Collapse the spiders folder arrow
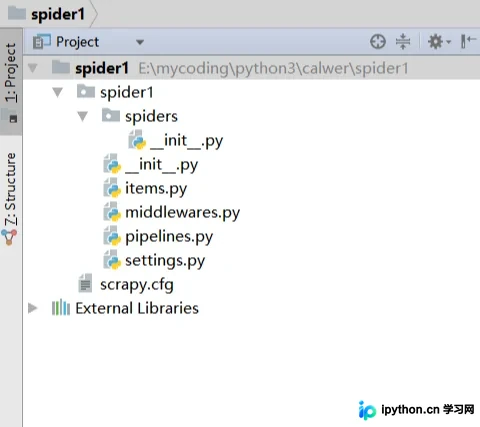 (83, 116)
